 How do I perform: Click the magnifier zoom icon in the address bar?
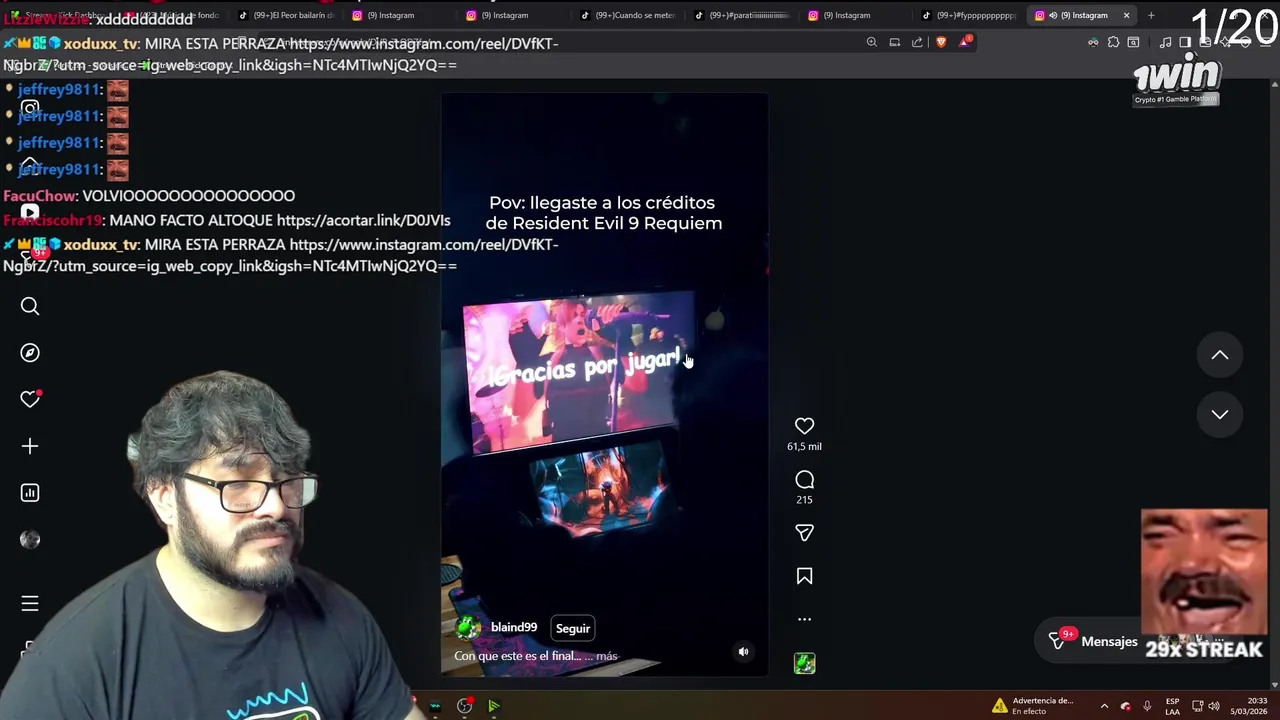[x=872, y=42]
